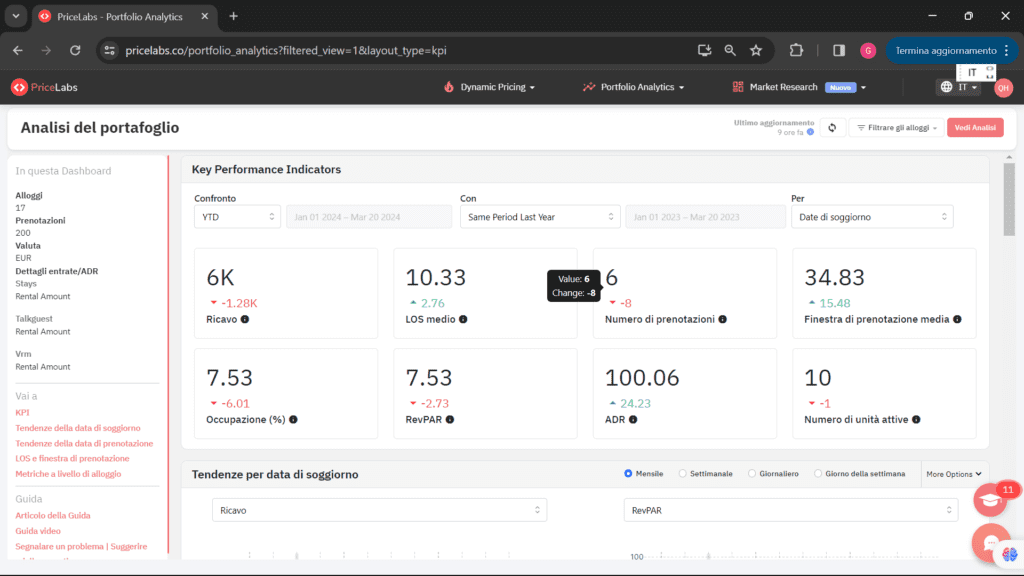Click the Vedi Analisi button
1024x576 pixels.
[x=974, y=128]
